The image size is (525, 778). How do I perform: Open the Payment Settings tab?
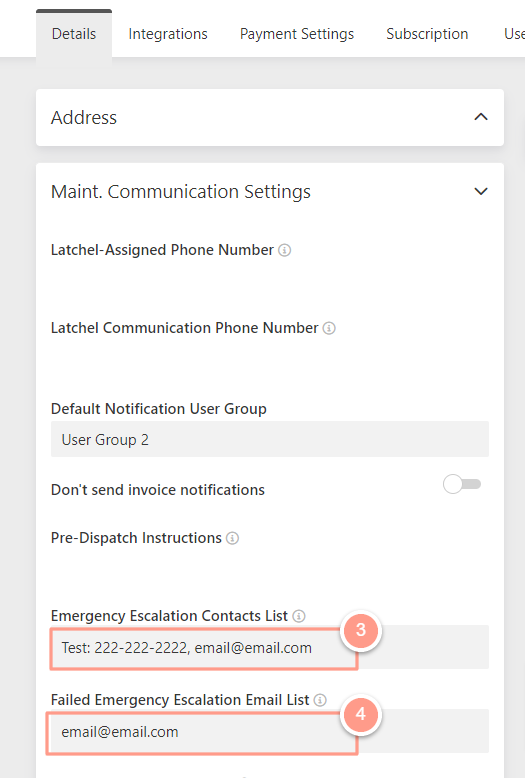click(x=297, y=34)
